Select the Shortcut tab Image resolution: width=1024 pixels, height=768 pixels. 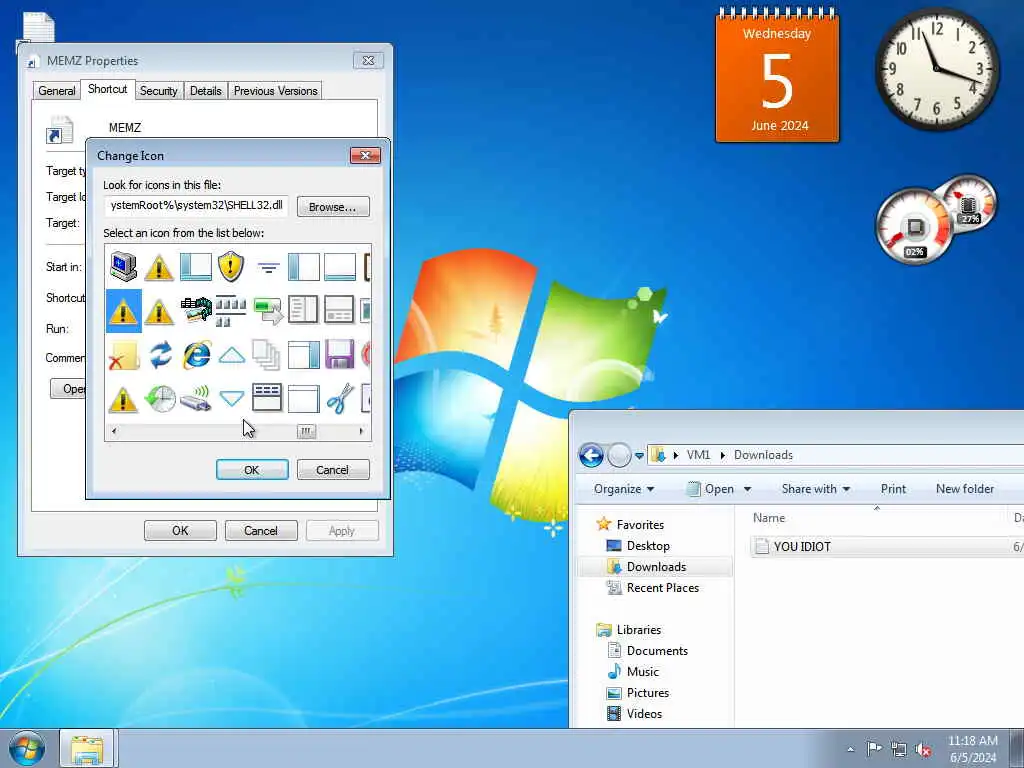[108, 89]
